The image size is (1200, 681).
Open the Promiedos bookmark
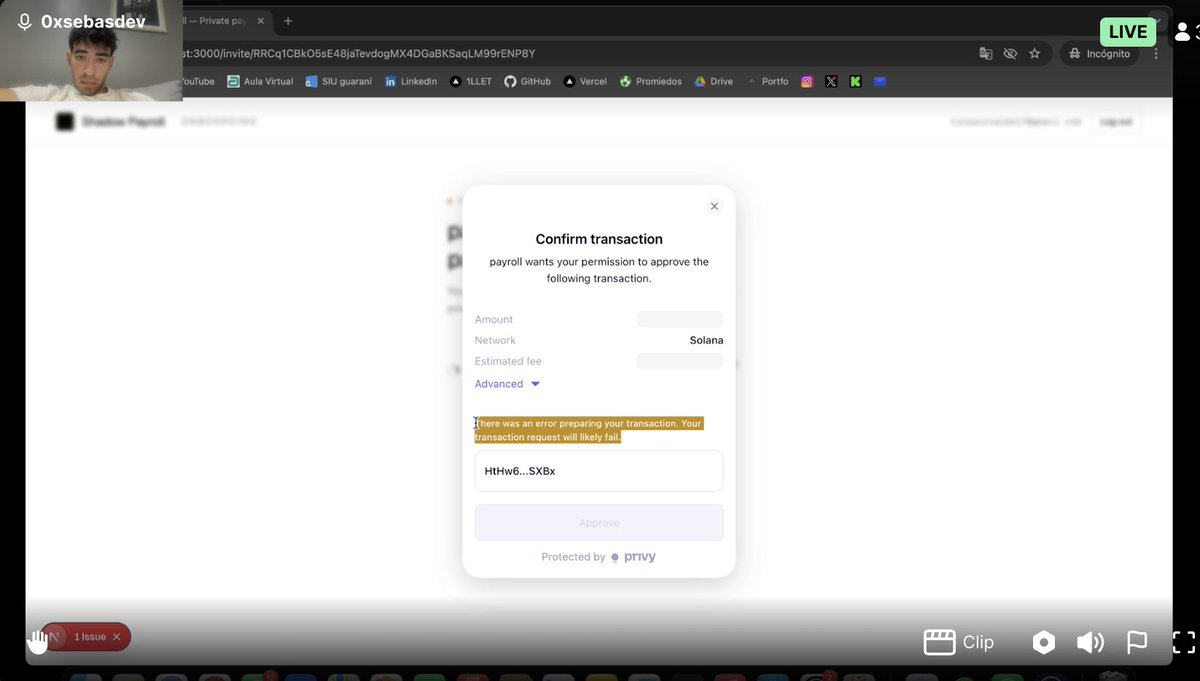[651, 81]
